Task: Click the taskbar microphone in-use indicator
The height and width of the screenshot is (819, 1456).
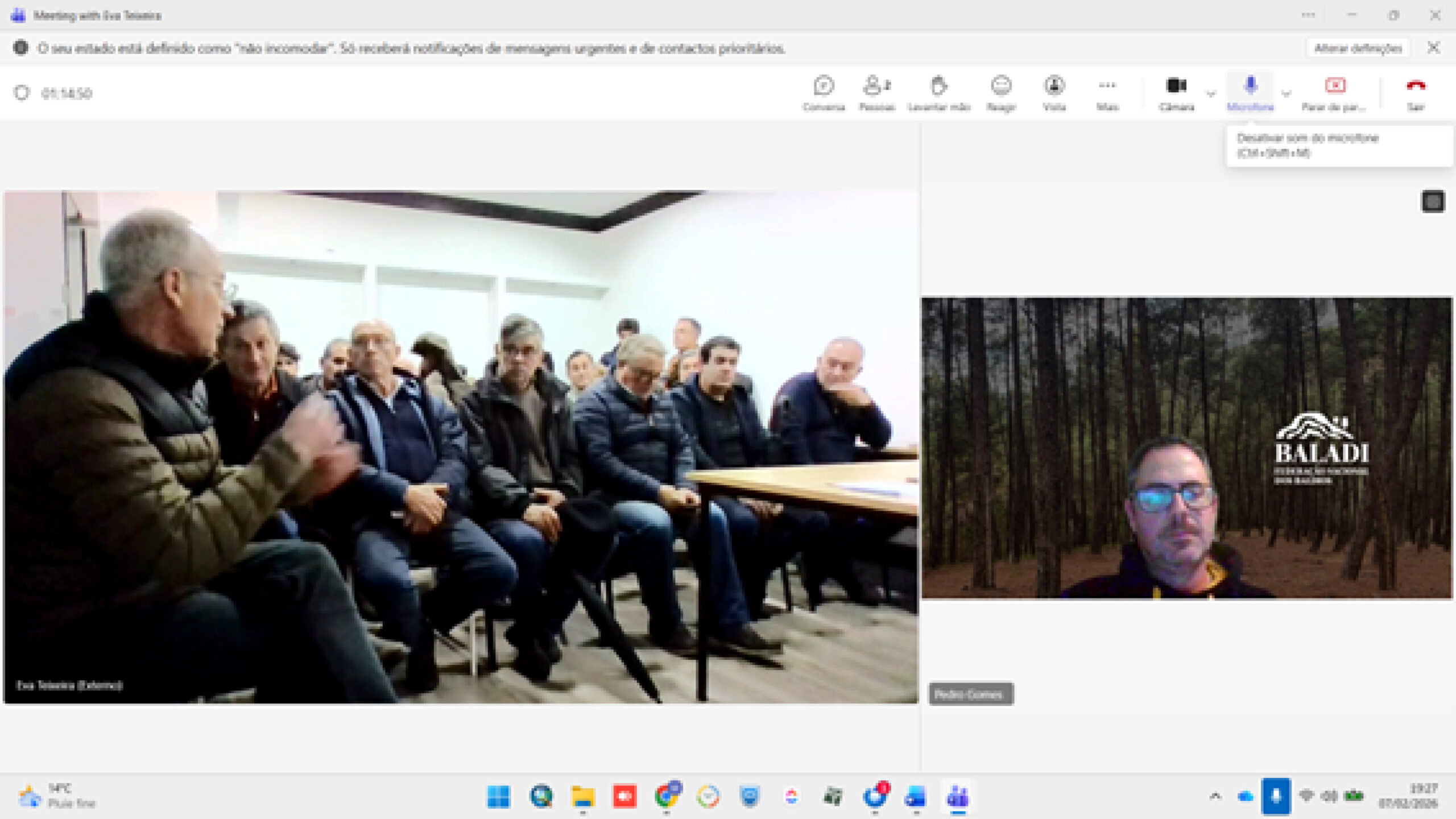Action: click(1276, 796)
